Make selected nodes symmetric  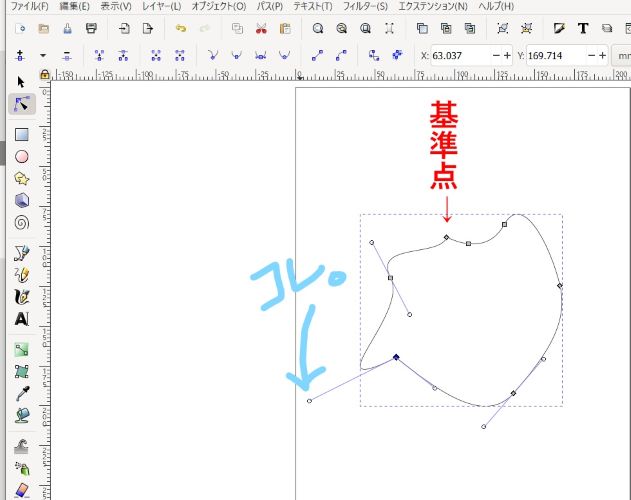point(260,55)
